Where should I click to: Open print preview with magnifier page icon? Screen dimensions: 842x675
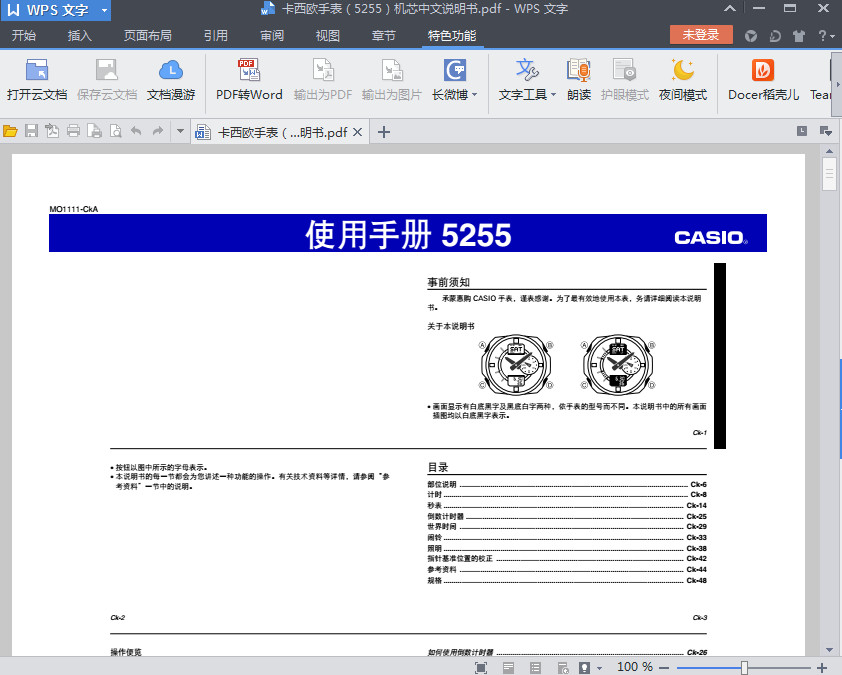click(x=115, y=131)
